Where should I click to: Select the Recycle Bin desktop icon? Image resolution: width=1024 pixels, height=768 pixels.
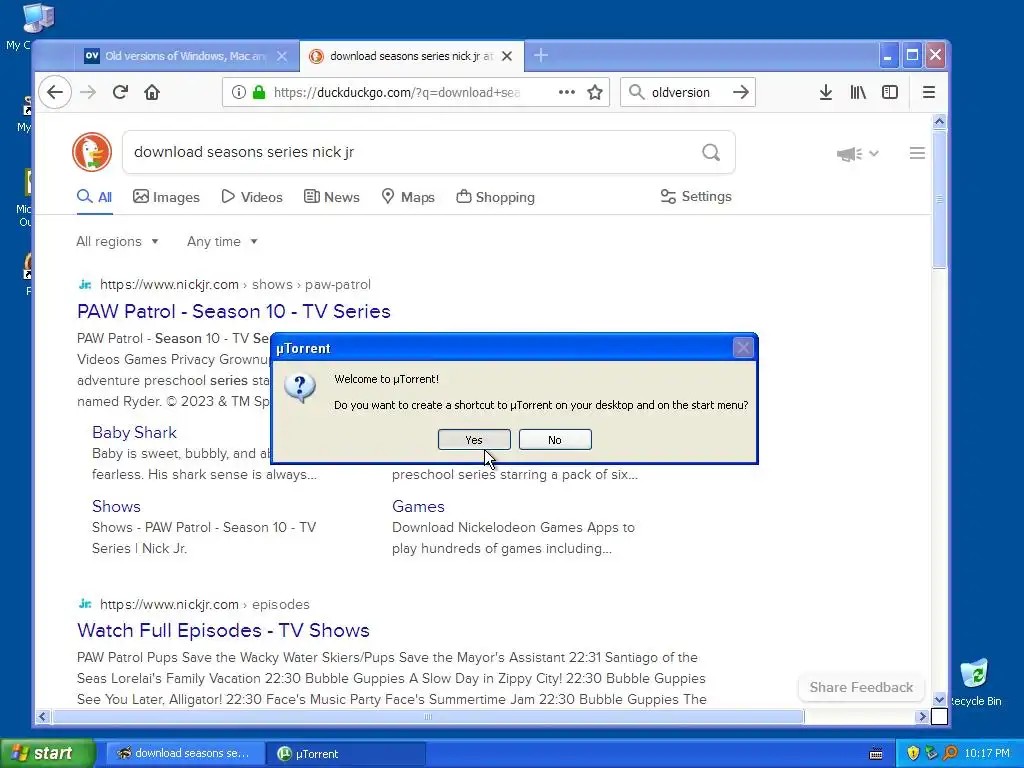click(x=975, y=683)
